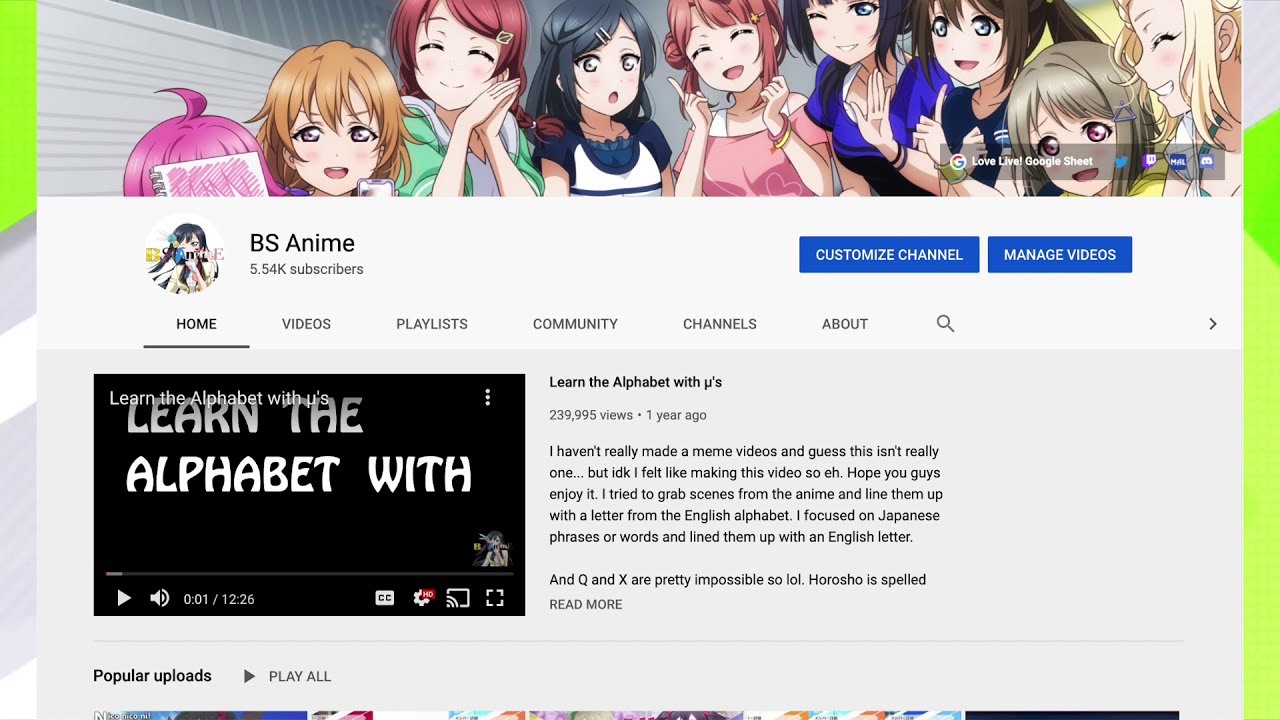This screenshot has height=720, width=1280.
Task: Mute the video volume
Action: pos(159,598)
